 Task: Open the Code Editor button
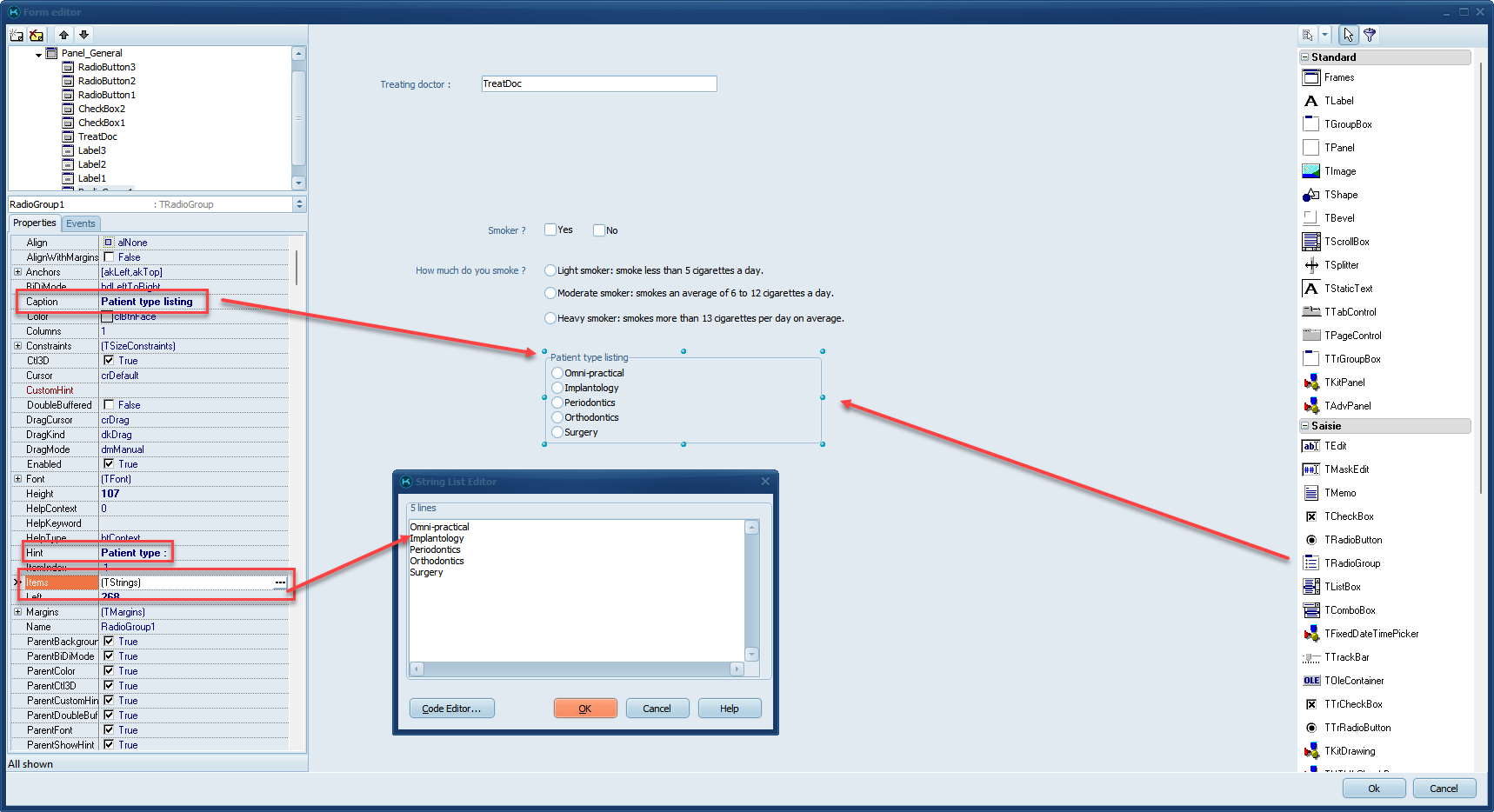click(x=451, y=709)
